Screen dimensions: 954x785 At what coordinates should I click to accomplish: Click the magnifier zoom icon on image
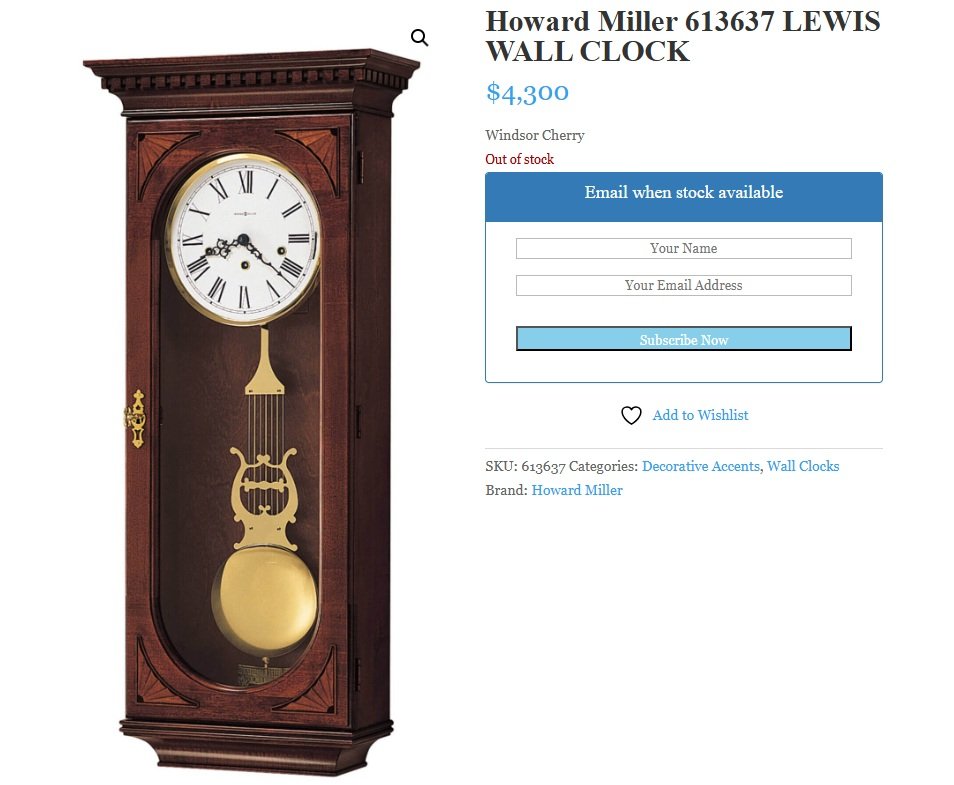(x=419, y=38)
